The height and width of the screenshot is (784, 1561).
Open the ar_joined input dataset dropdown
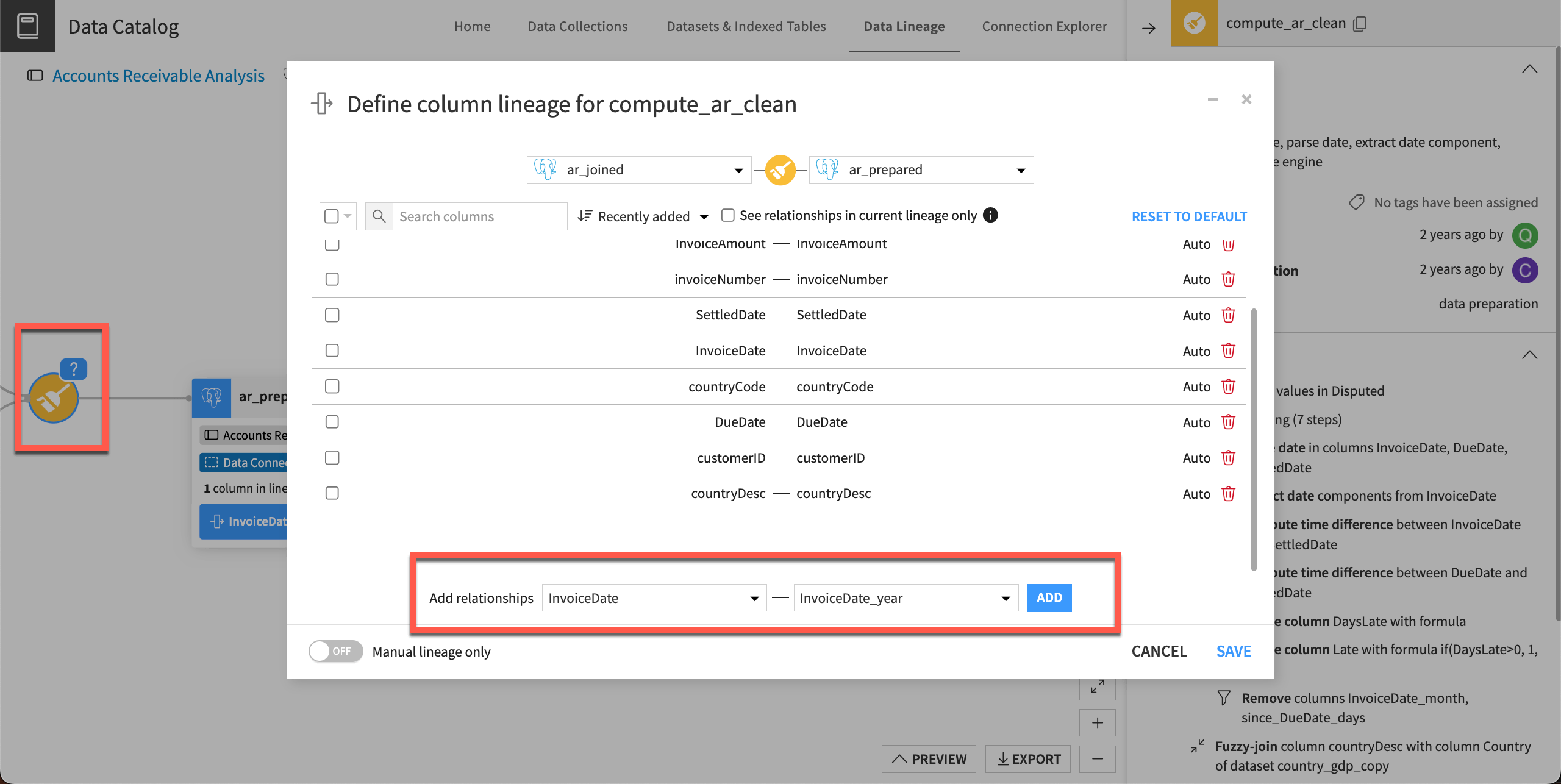(638, 169)
